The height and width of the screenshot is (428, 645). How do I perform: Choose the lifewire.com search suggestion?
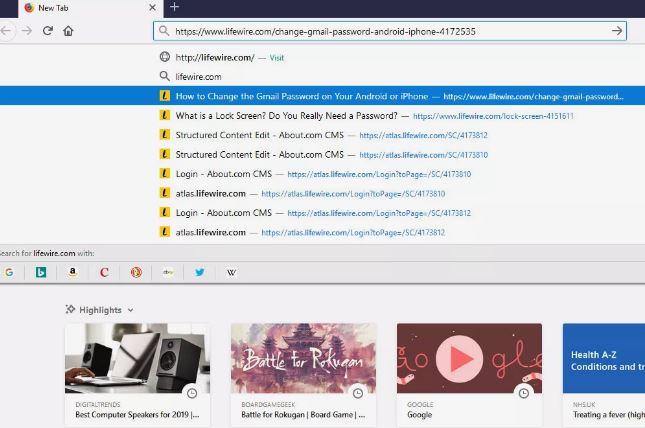(322, 77)
